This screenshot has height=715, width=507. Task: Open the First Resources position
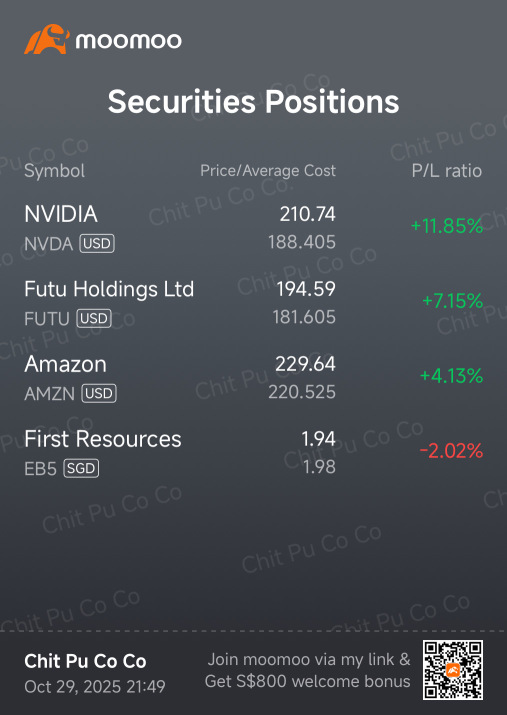point(254,453)
